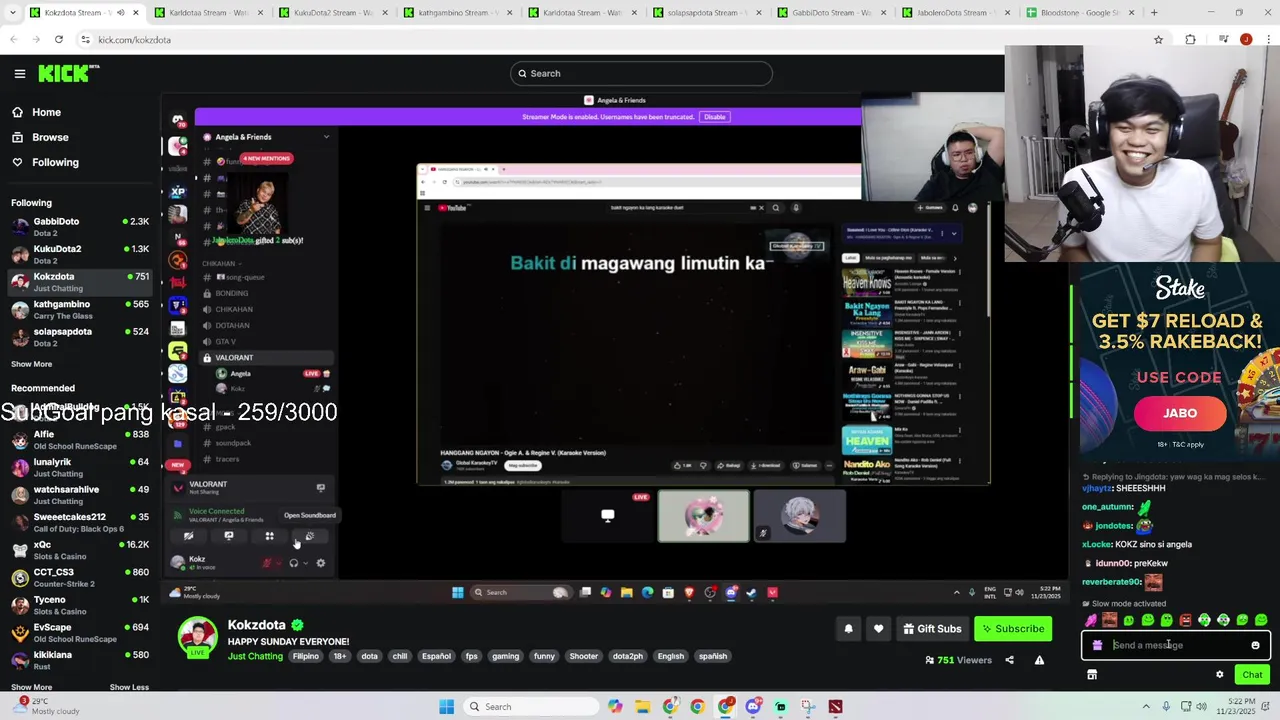Open Chrome tab search dropdown
1280x720 pixels.
click(x=13, y=13)
